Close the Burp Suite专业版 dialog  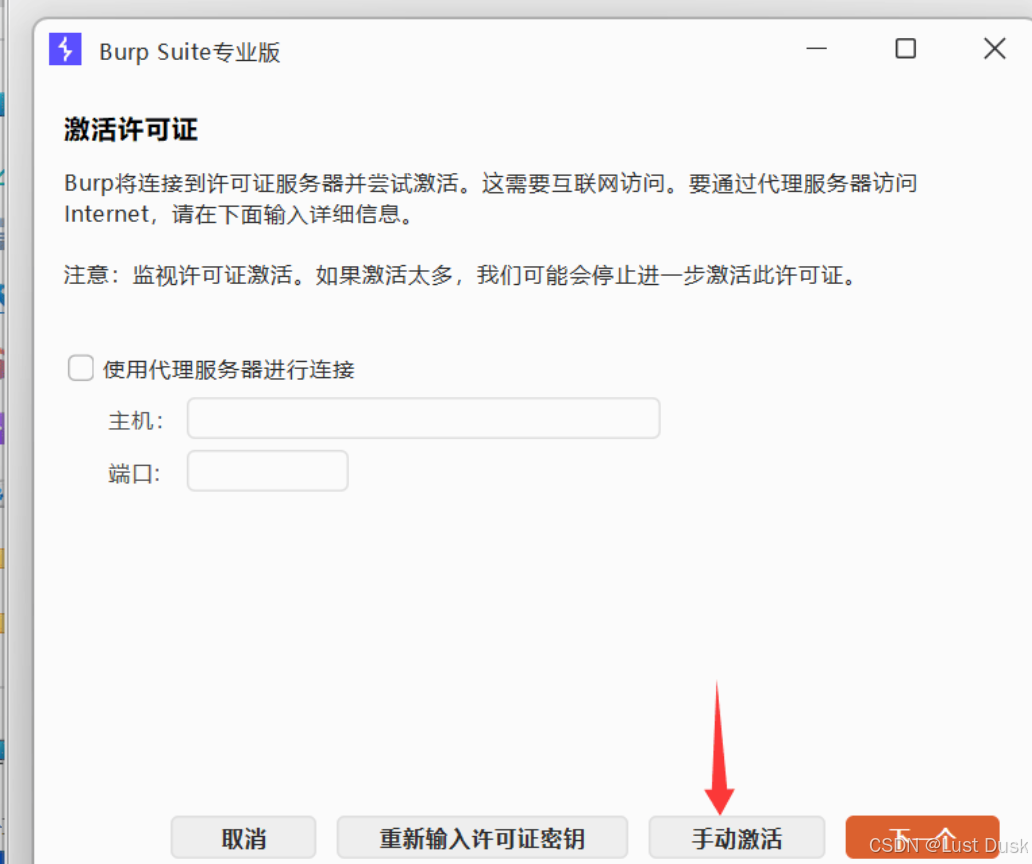(994, 49)
